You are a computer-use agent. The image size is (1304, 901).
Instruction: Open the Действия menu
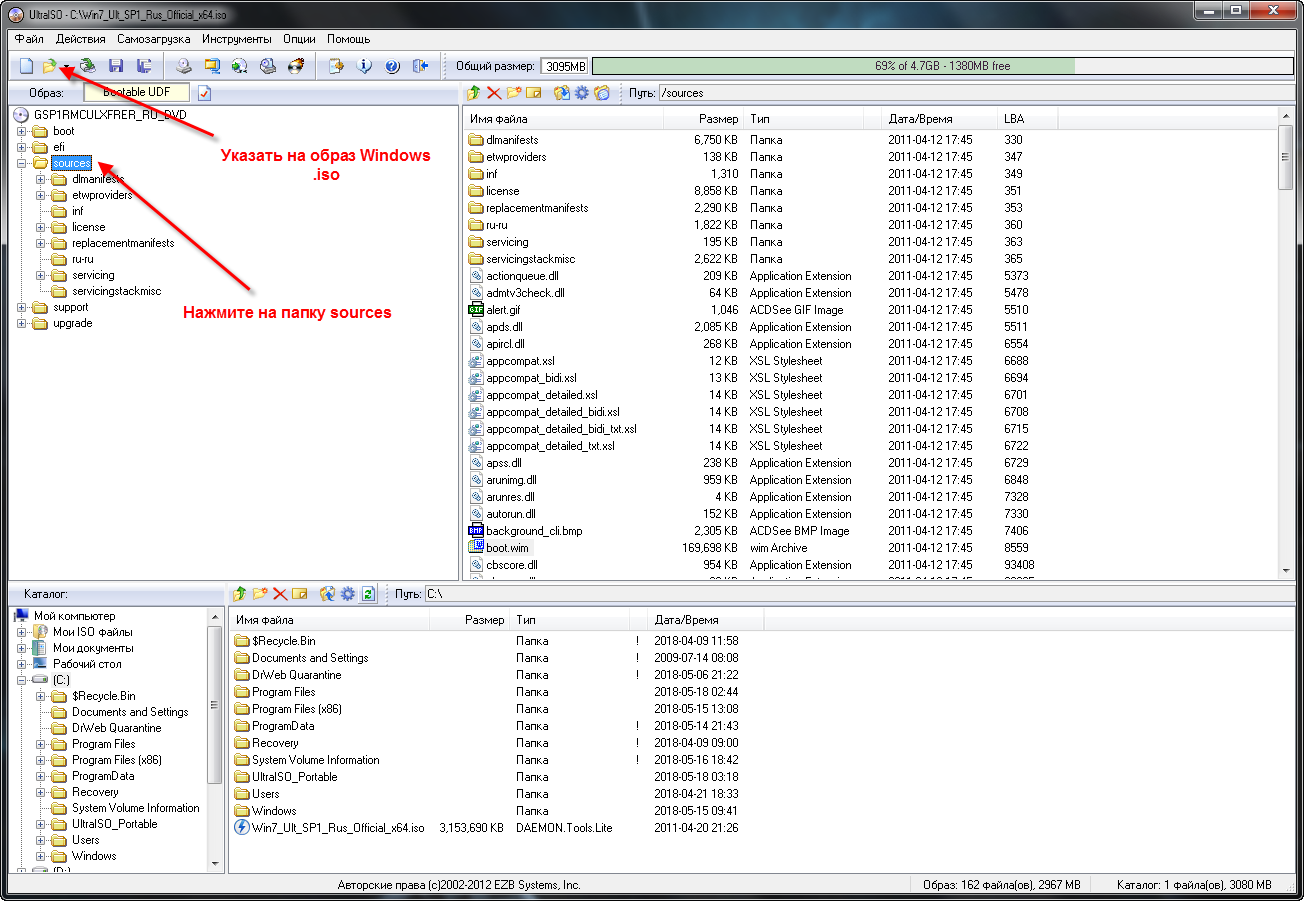coord(81,39)
